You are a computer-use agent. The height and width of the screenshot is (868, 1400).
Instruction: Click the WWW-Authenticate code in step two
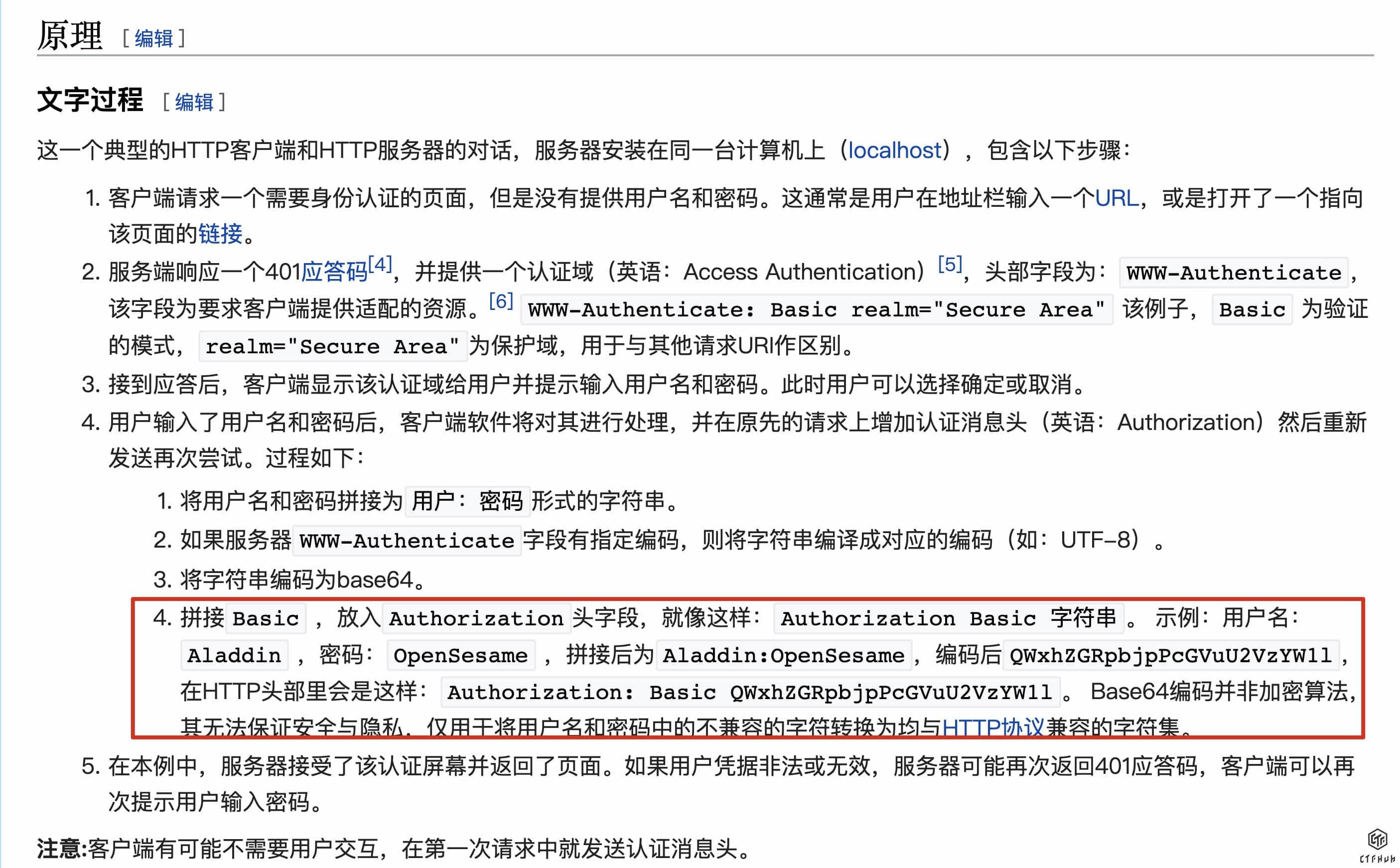point(1233,273)
